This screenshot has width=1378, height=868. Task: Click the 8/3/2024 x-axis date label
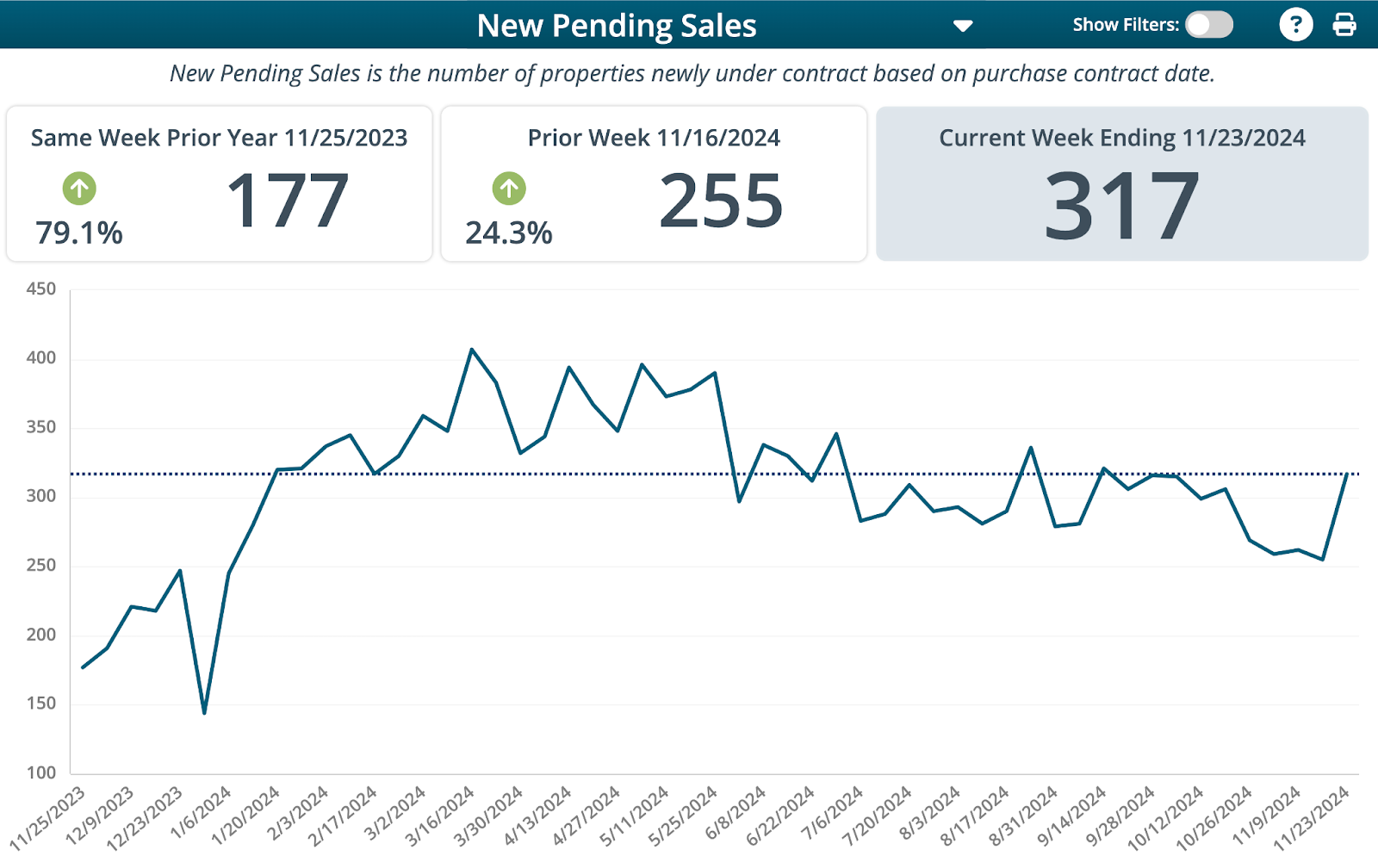point(931,812)
